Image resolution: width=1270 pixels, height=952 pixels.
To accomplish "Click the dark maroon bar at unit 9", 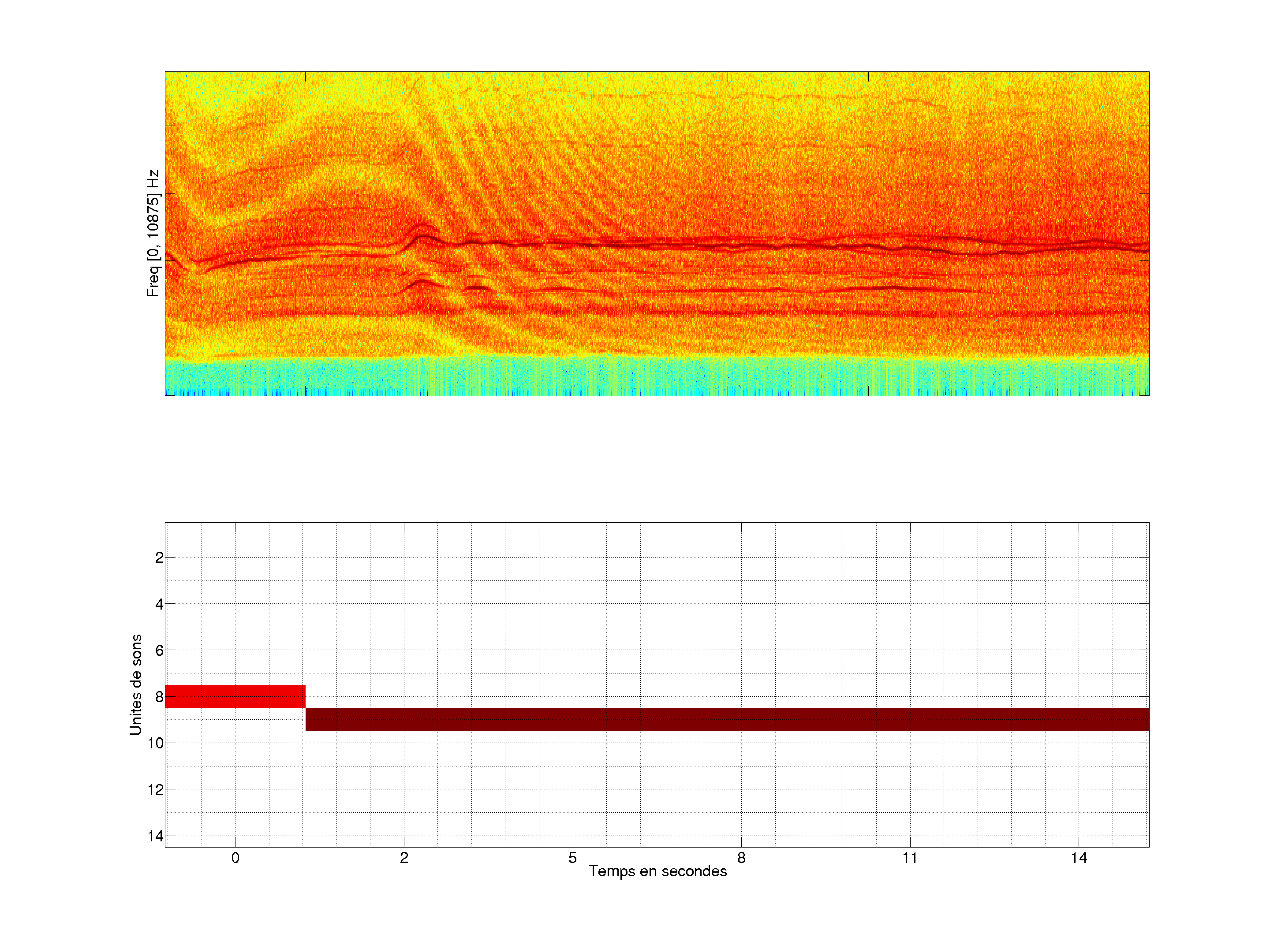I will click(727, 719).
